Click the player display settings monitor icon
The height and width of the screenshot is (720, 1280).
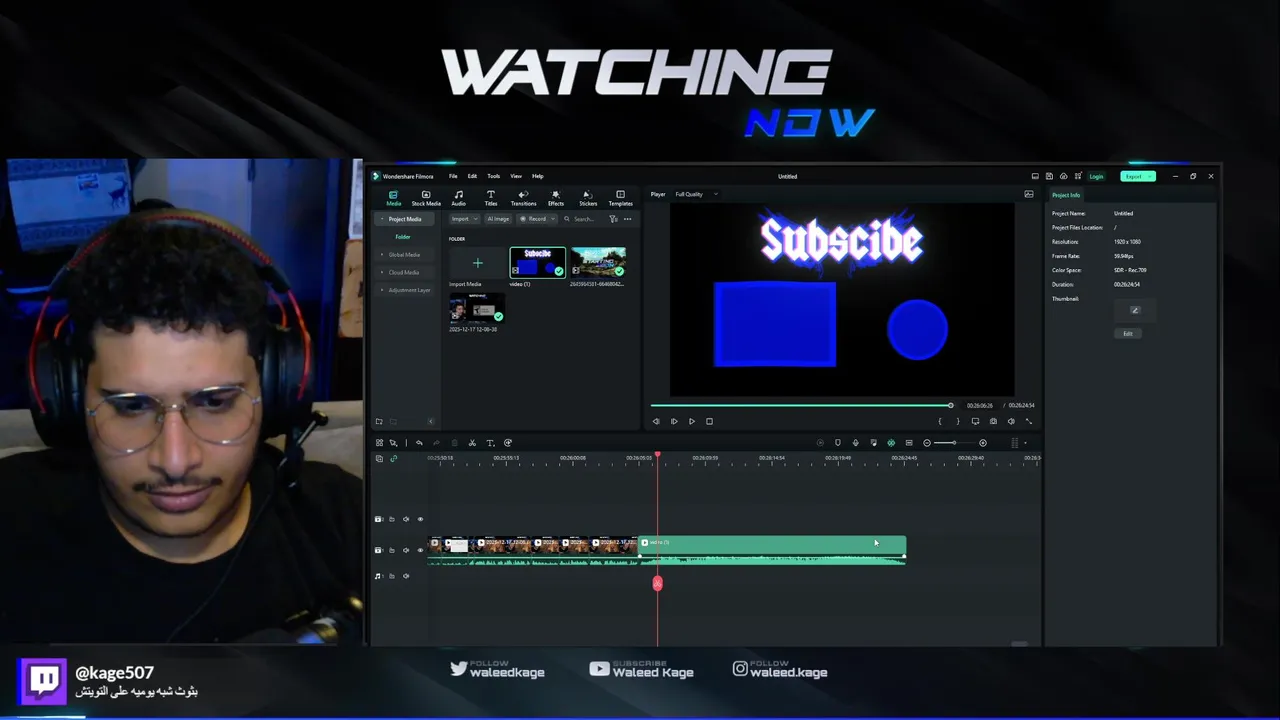pyautogui.click(x=975, y=421)
